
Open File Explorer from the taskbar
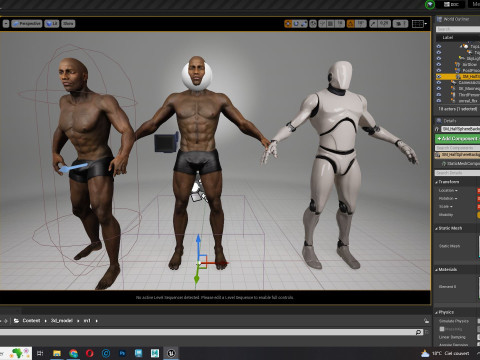(57, 353)
